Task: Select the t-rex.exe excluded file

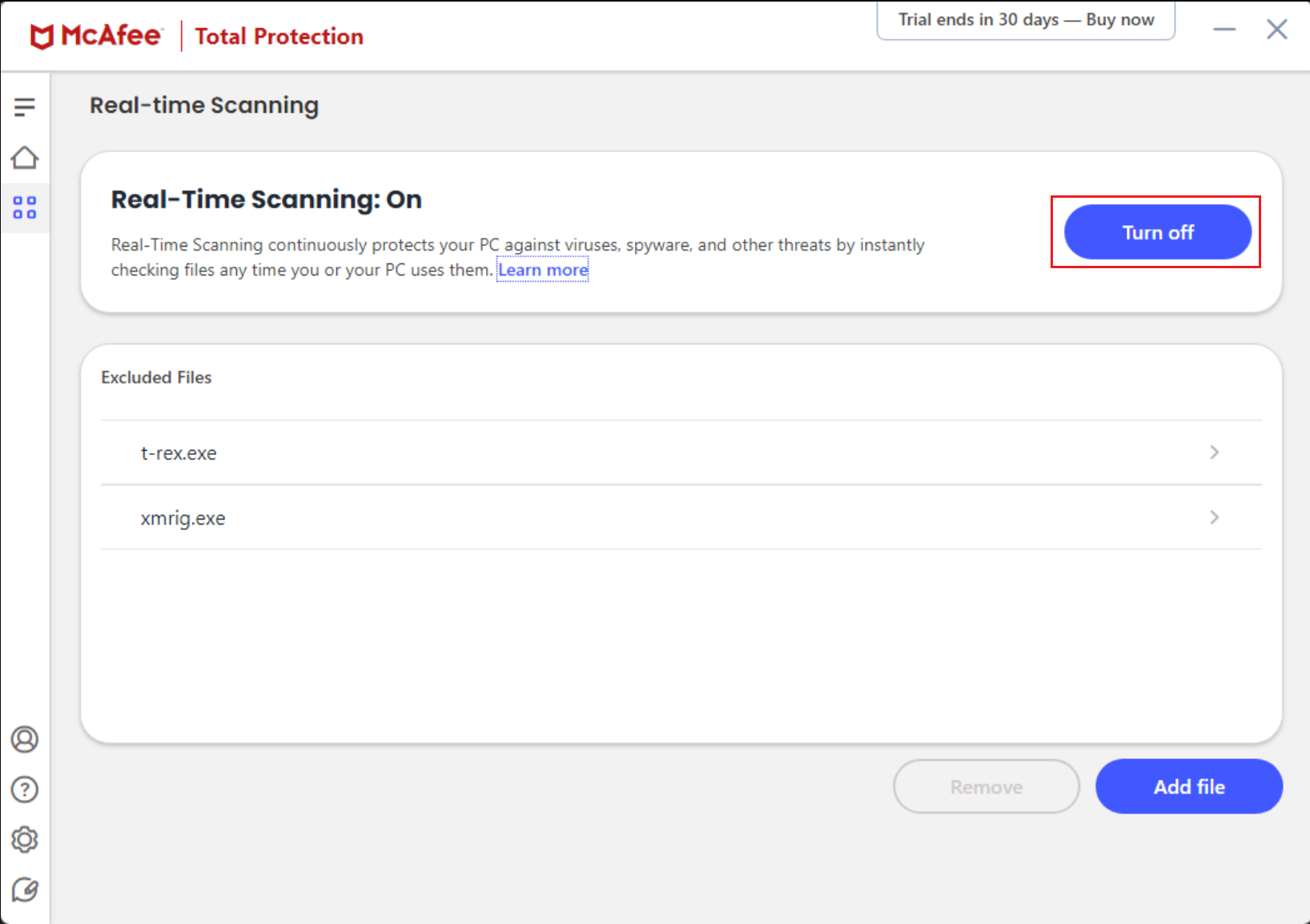Action: [x=681, y=452]
